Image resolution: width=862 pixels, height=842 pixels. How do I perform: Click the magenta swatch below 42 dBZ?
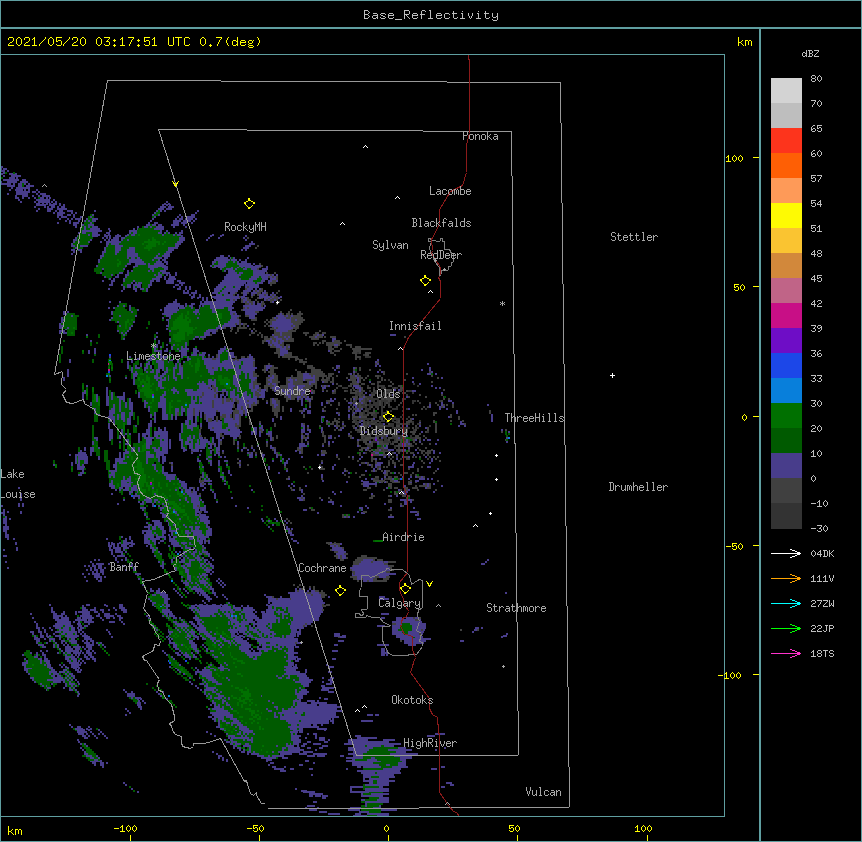pyautogui.click(x=786, y=316)
